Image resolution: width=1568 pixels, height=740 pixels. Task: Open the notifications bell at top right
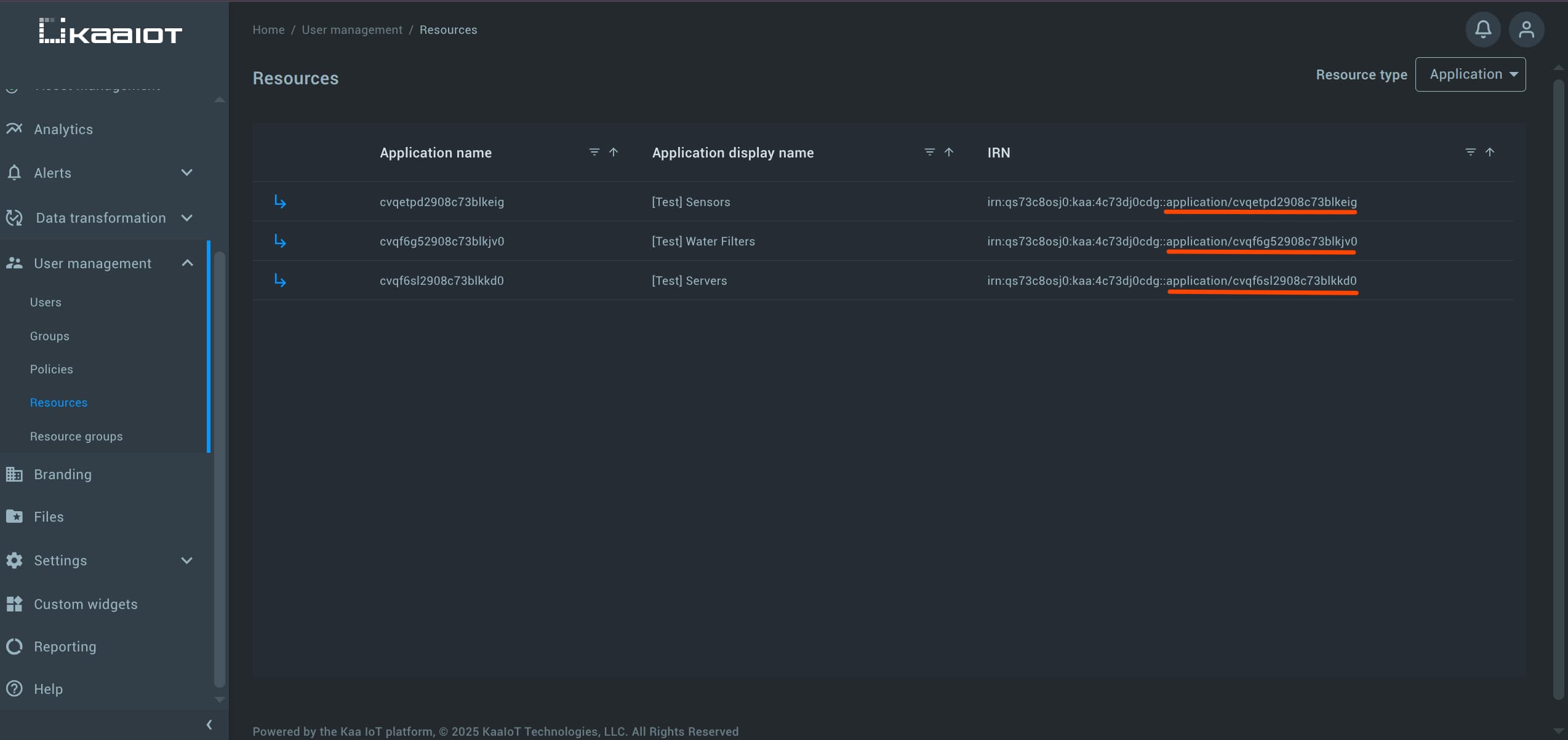1482,29
